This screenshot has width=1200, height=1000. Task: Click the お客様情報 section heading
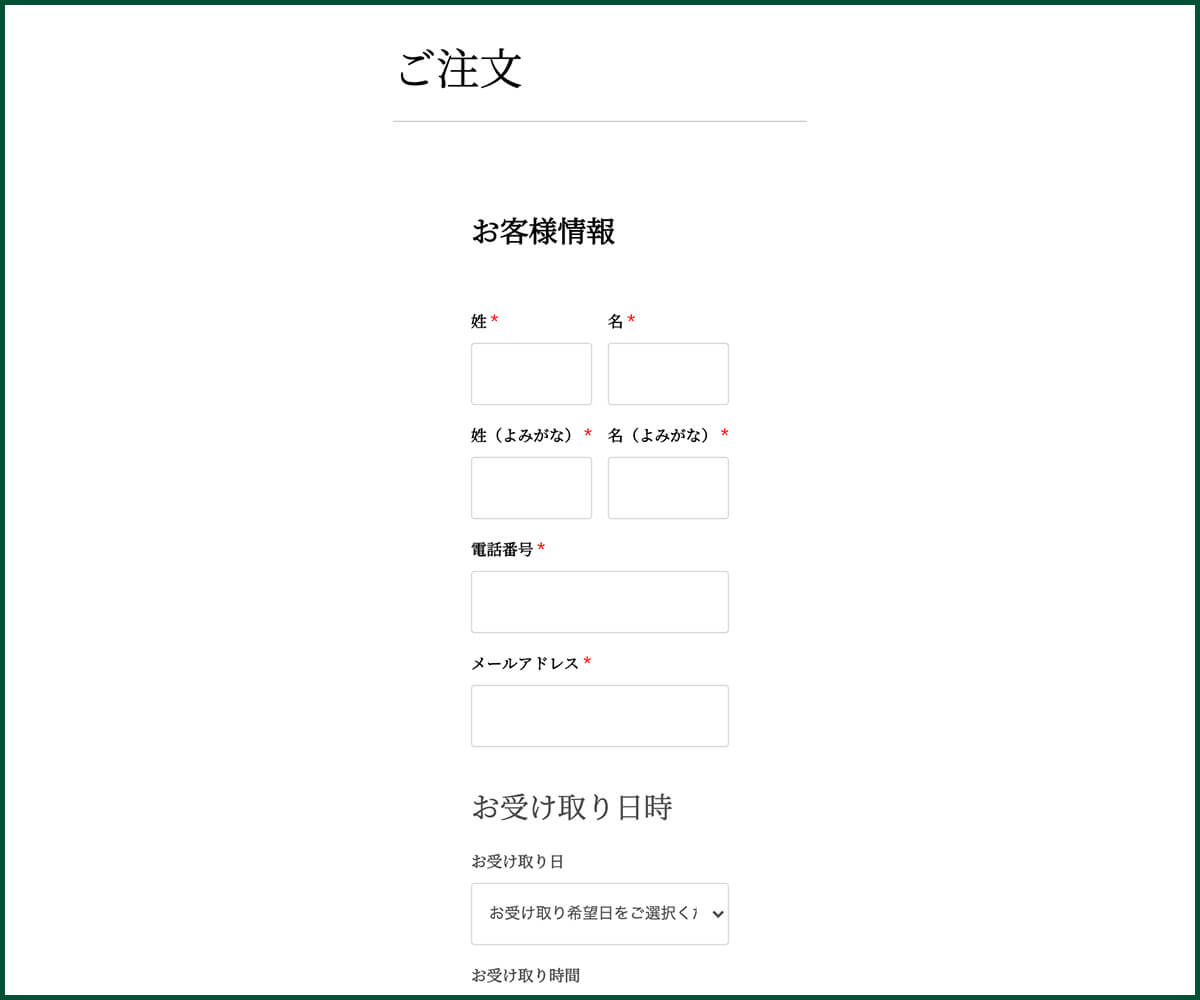tap(543, 232)
